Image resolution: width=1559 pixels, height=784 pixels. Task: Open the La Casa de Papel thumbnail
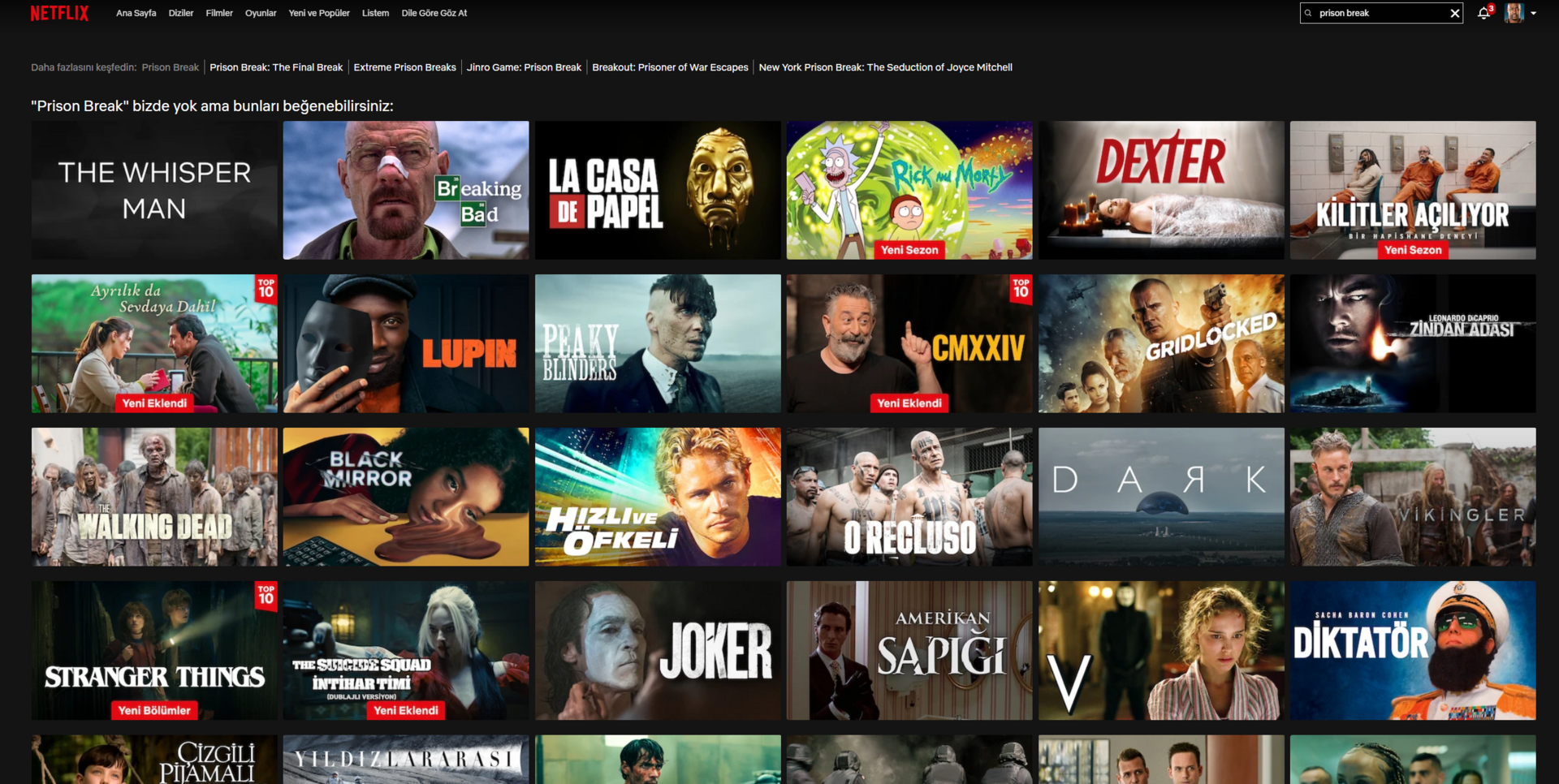coord(658,191)
